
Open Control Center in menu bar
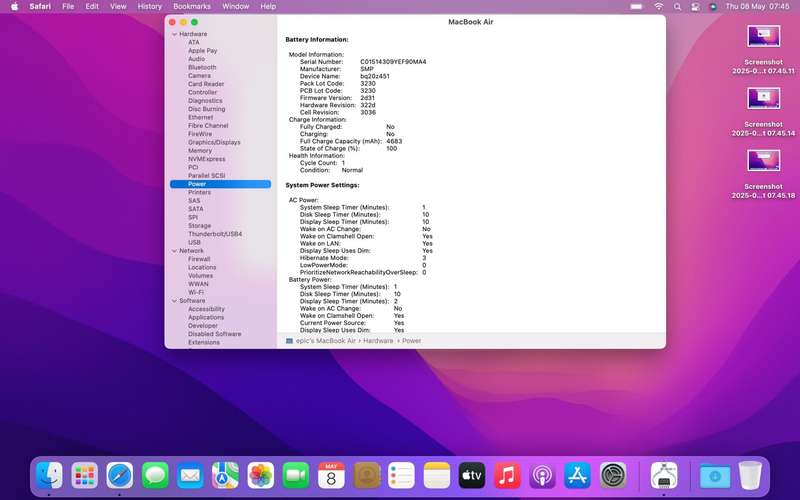coord(695,7)
